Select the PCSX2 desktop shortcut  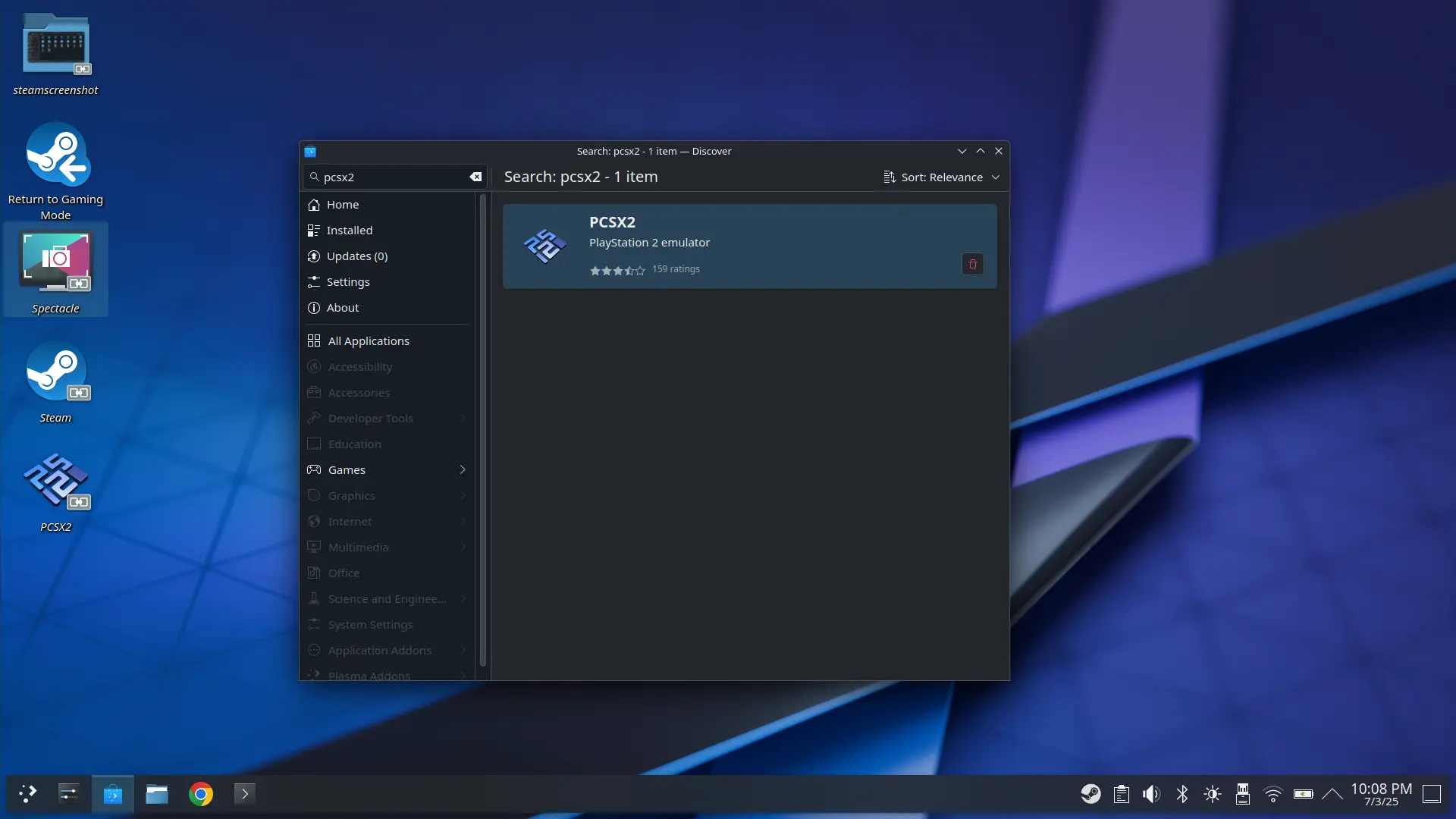(55, 491)
